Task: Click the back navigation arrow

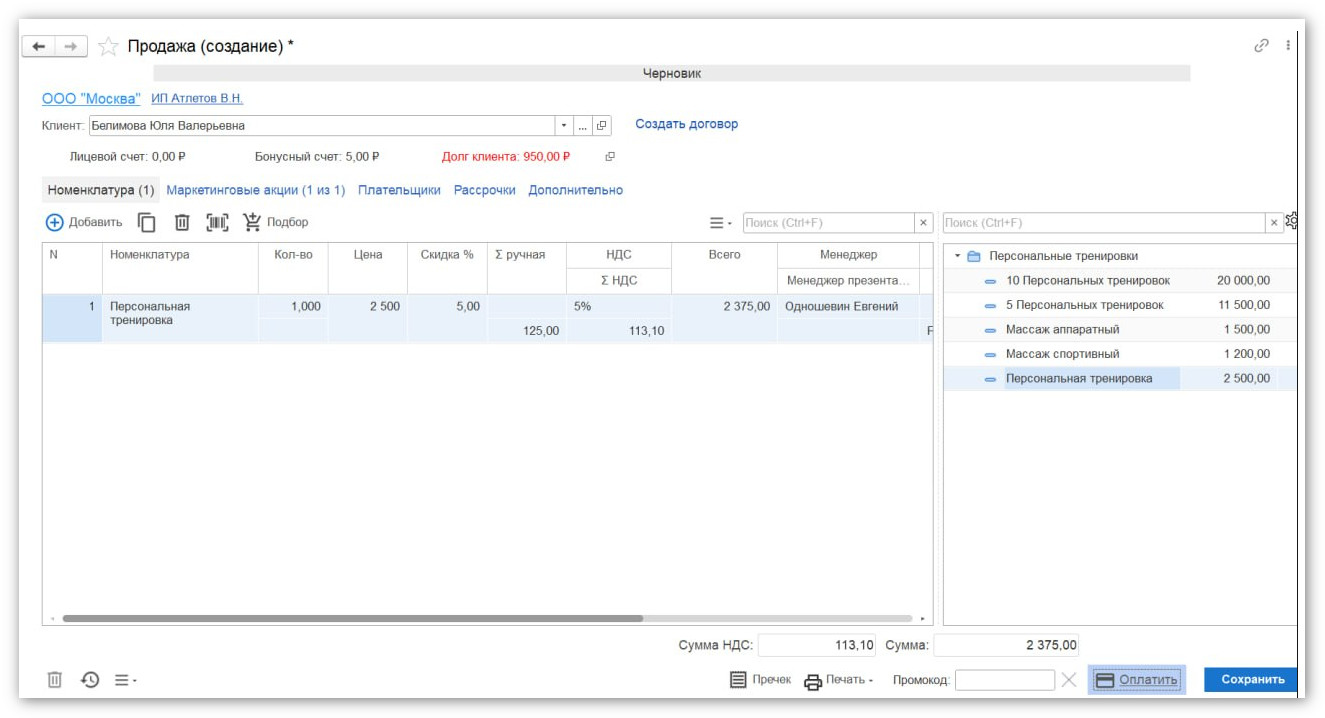Action: [38, 47]
